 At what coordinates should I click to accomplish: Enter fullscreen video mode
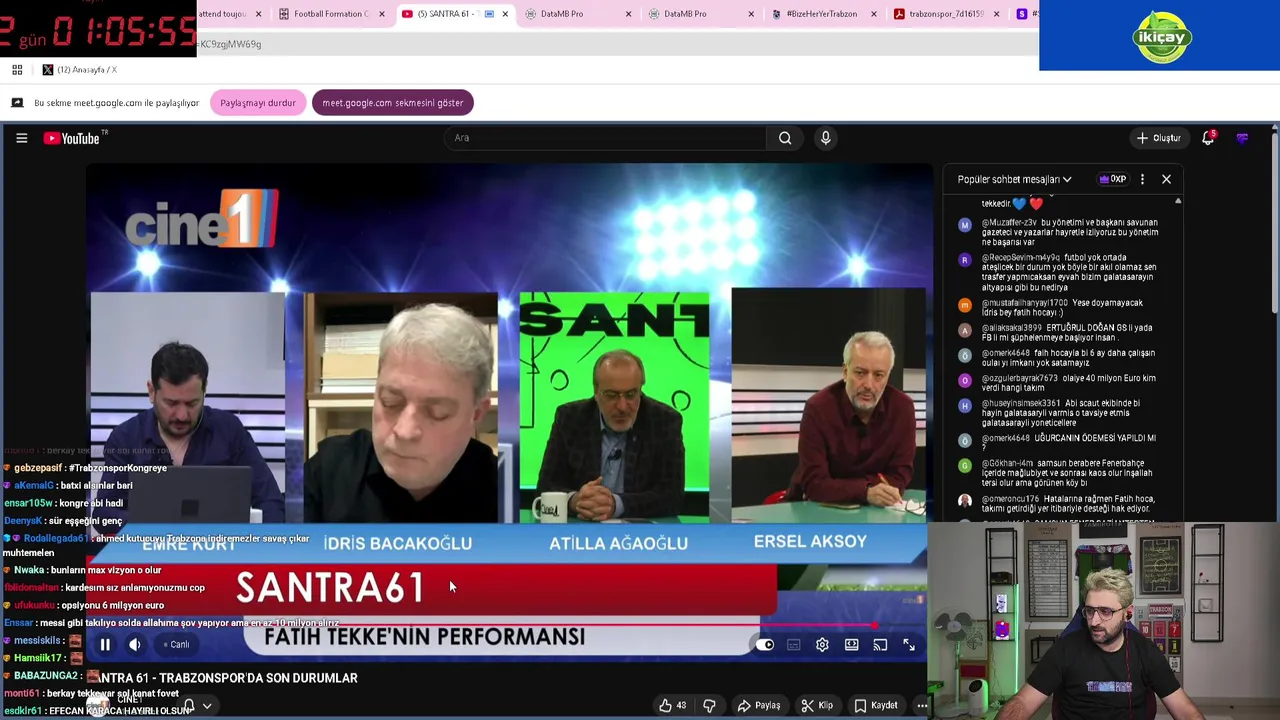(909, 645)
